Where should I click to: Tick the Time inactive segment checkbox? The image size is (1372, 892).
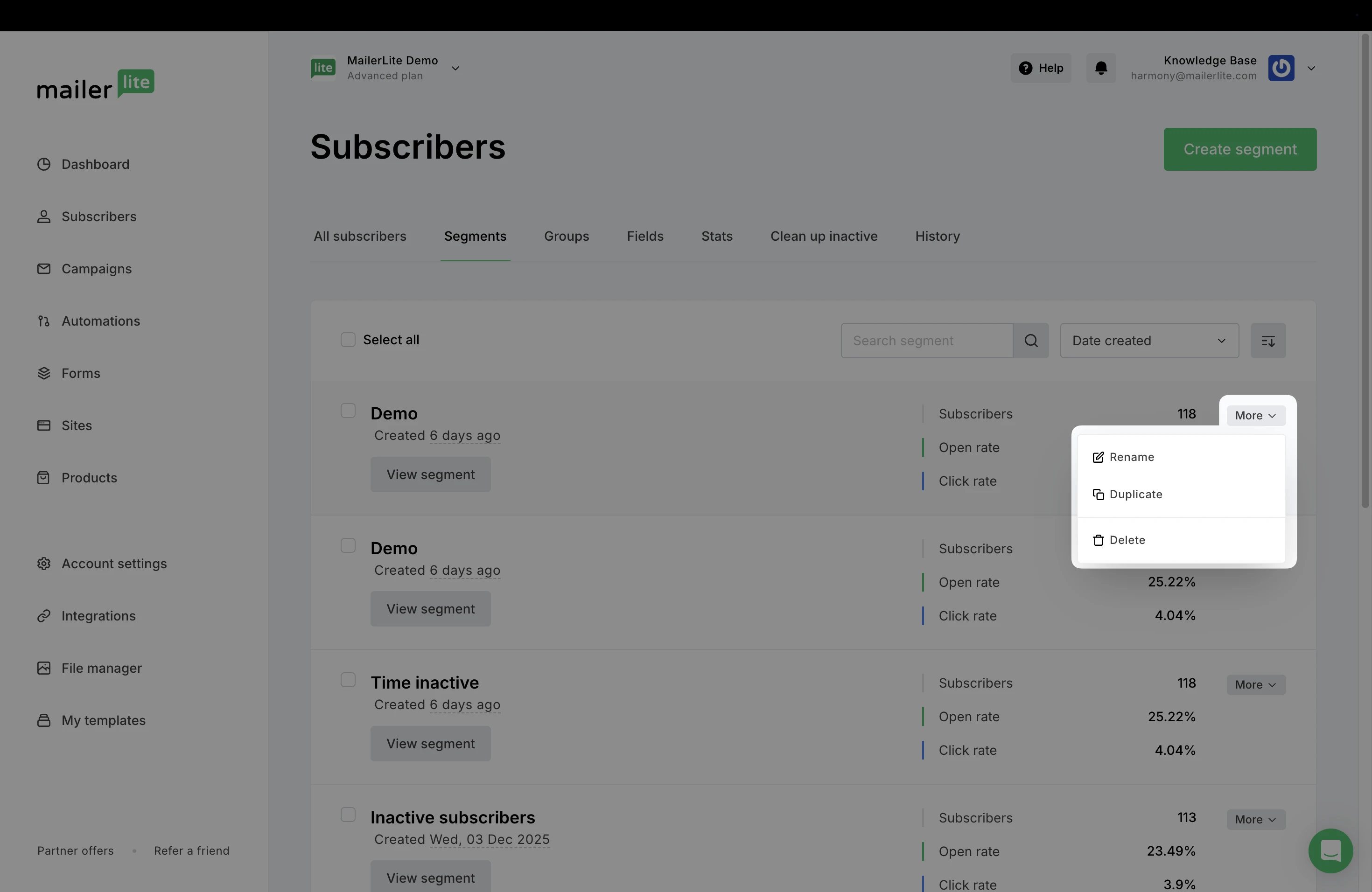point(348,680)
